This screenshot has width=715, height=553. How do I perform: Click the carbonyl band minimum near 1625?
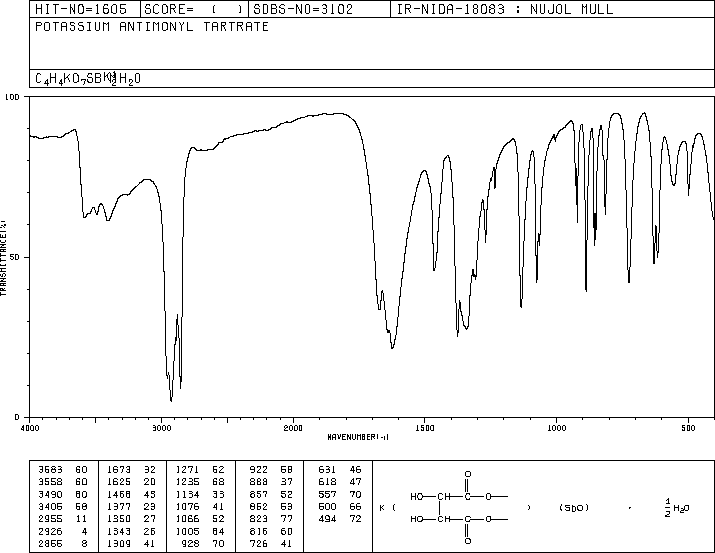point(392,348)
